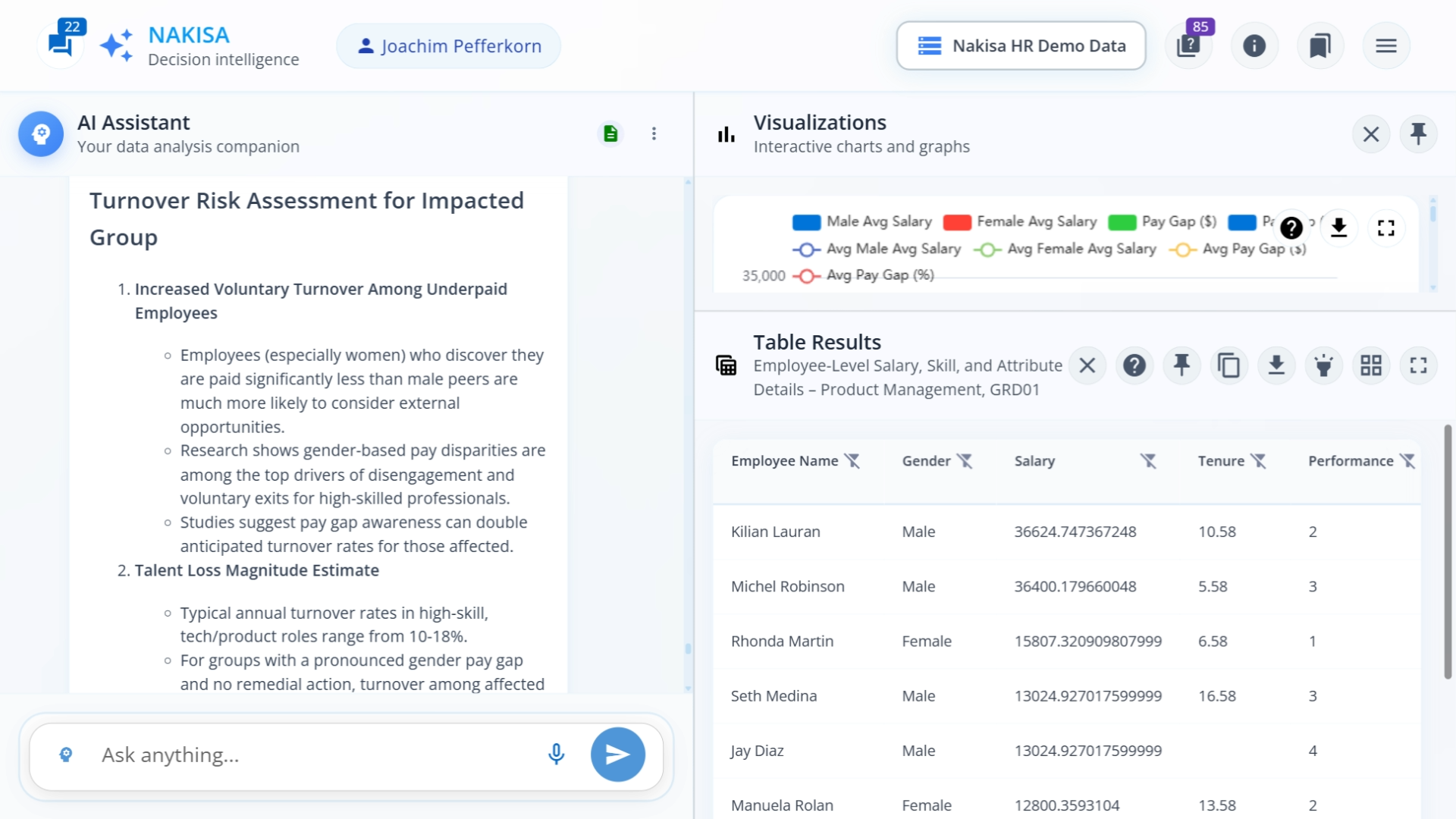Download the chart visualization
The width and height of the screenshot is (1456, 819).
(x=1339, y=227)
